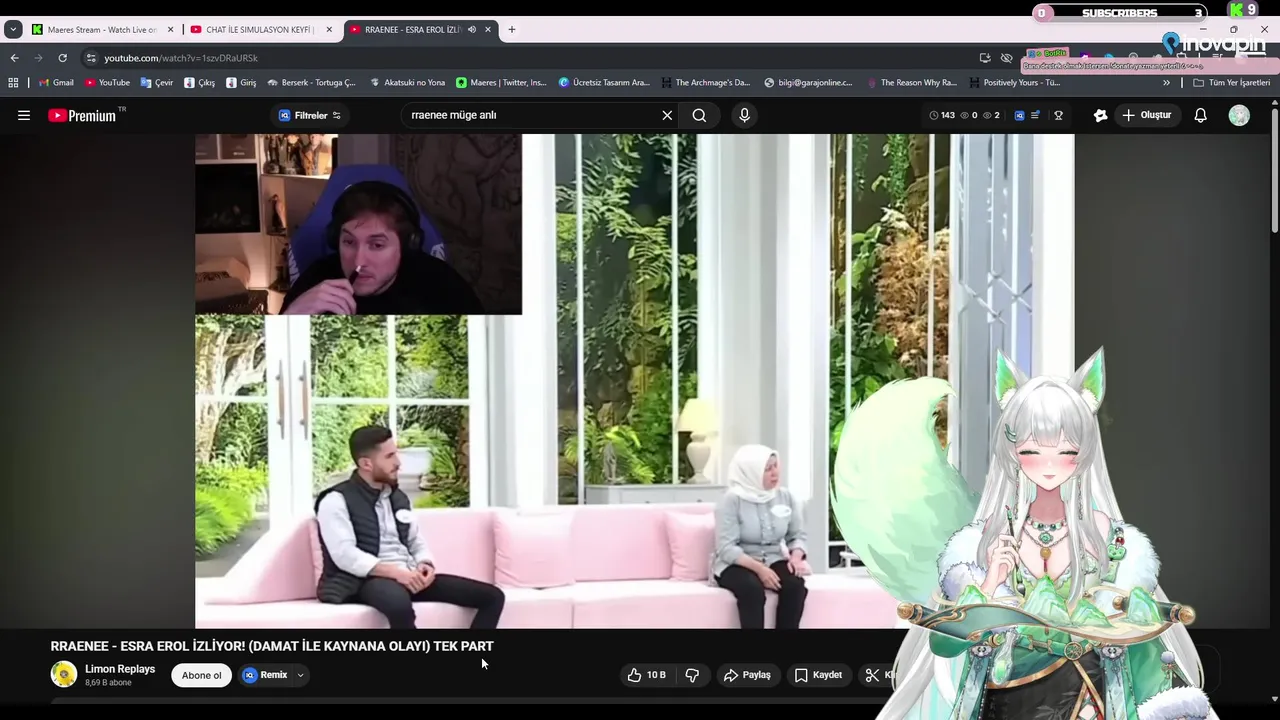The image size is (1280, 720).
Task: Click the video title RRAENEE - ESRA EROL İZLİYOR
Action: coord(272,646)
